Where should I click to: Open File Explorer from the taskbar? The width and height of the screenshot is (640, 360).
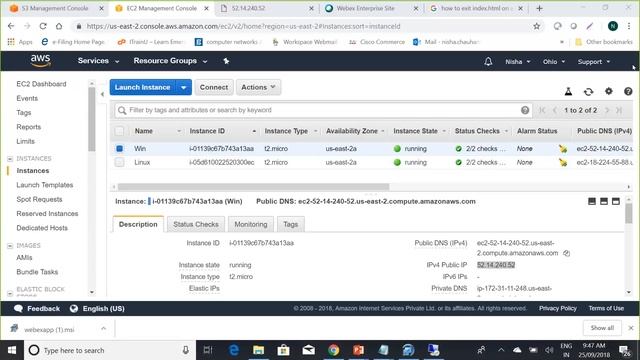(x=258, y=350)
